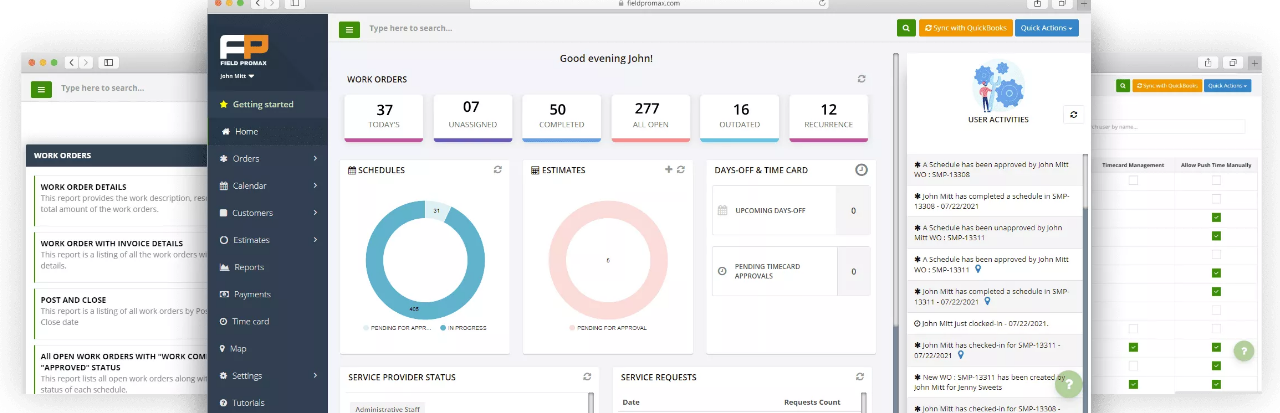Click the Sync with QuickBooks button
The image size is (1280, 413).
[x=966, y=28]
